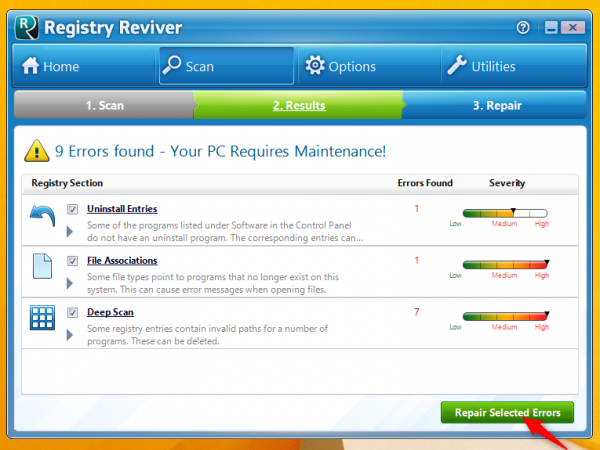
Task: Open the File Associations link
Action: click(x=122, y=261)
